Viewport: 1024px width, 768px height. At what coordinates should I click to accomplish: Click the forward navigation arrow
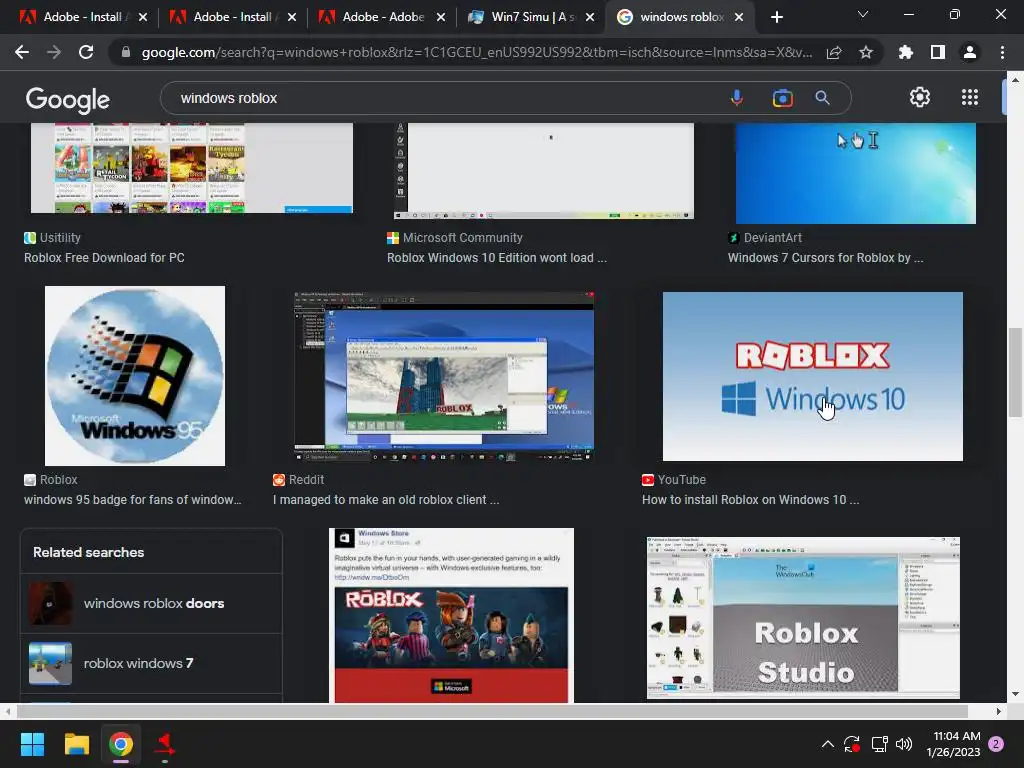coord(54,52)
